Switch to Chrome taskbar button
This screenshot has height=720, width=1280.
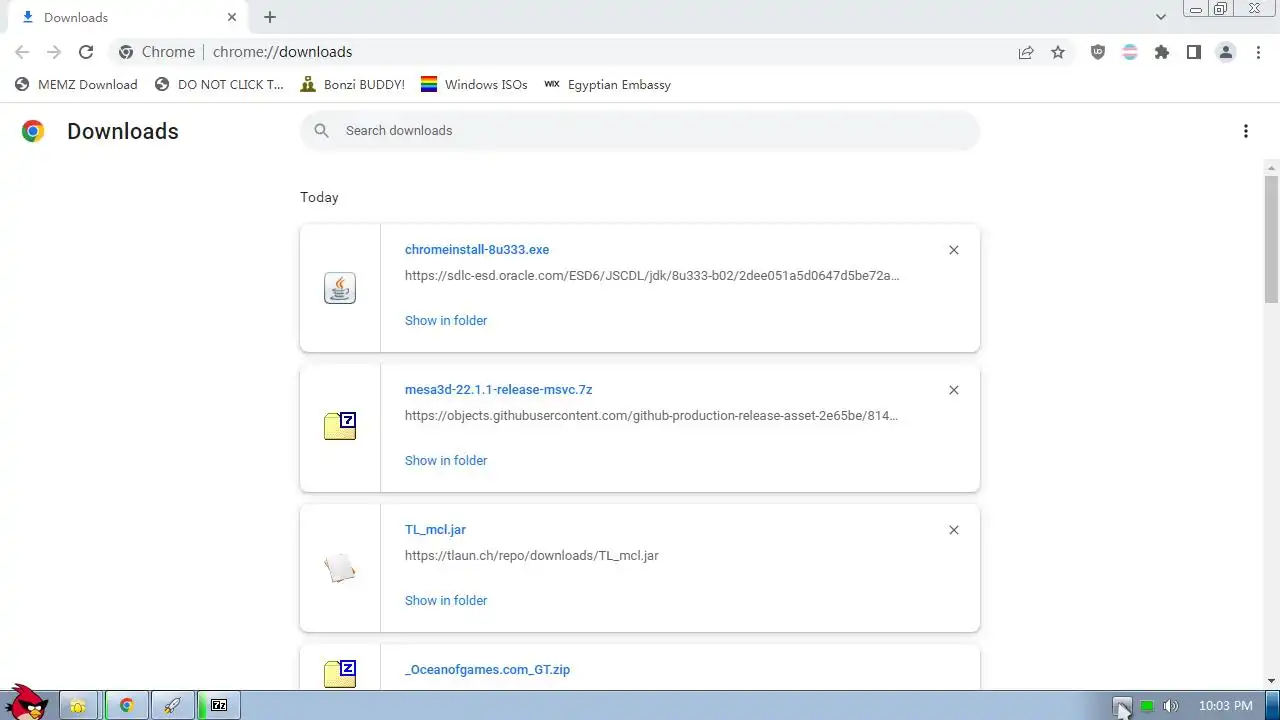coord(127,706)
